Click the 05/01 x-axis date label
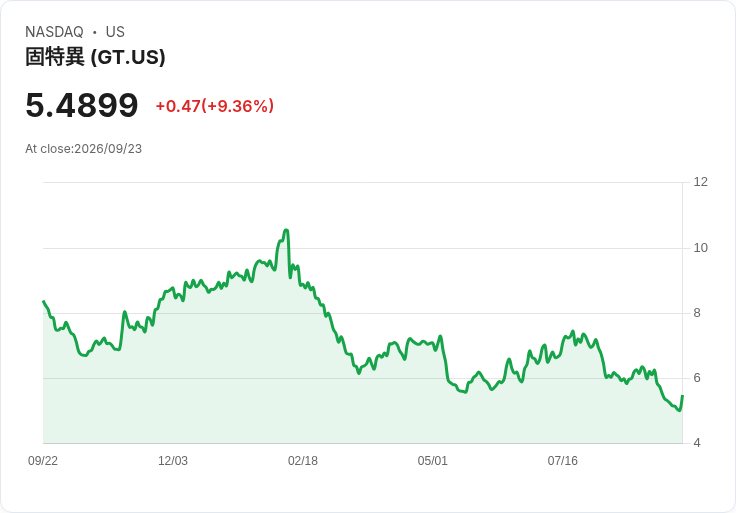 point(433,461)
